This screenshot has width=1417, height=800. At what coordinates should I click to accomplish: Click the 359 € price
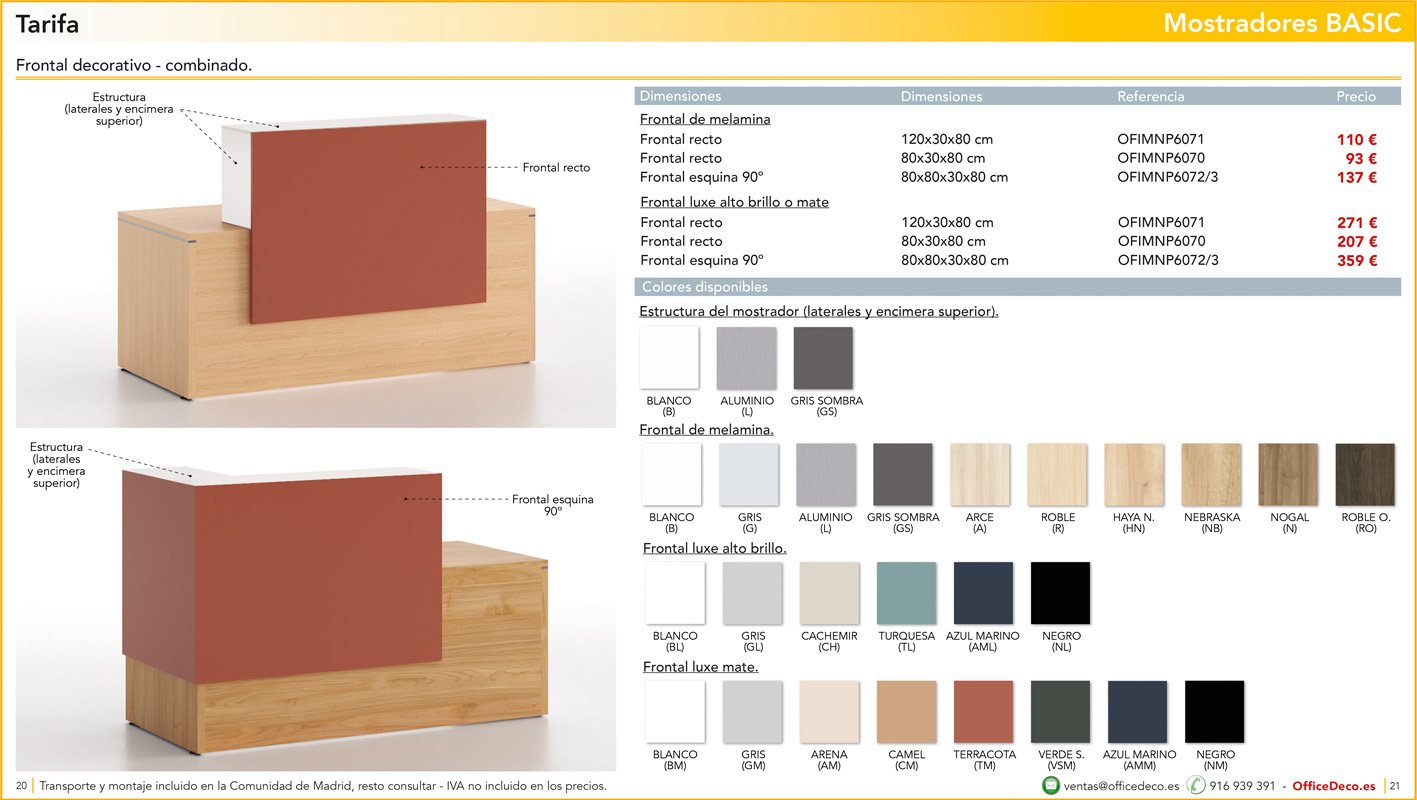click(x=1357, y=261)
